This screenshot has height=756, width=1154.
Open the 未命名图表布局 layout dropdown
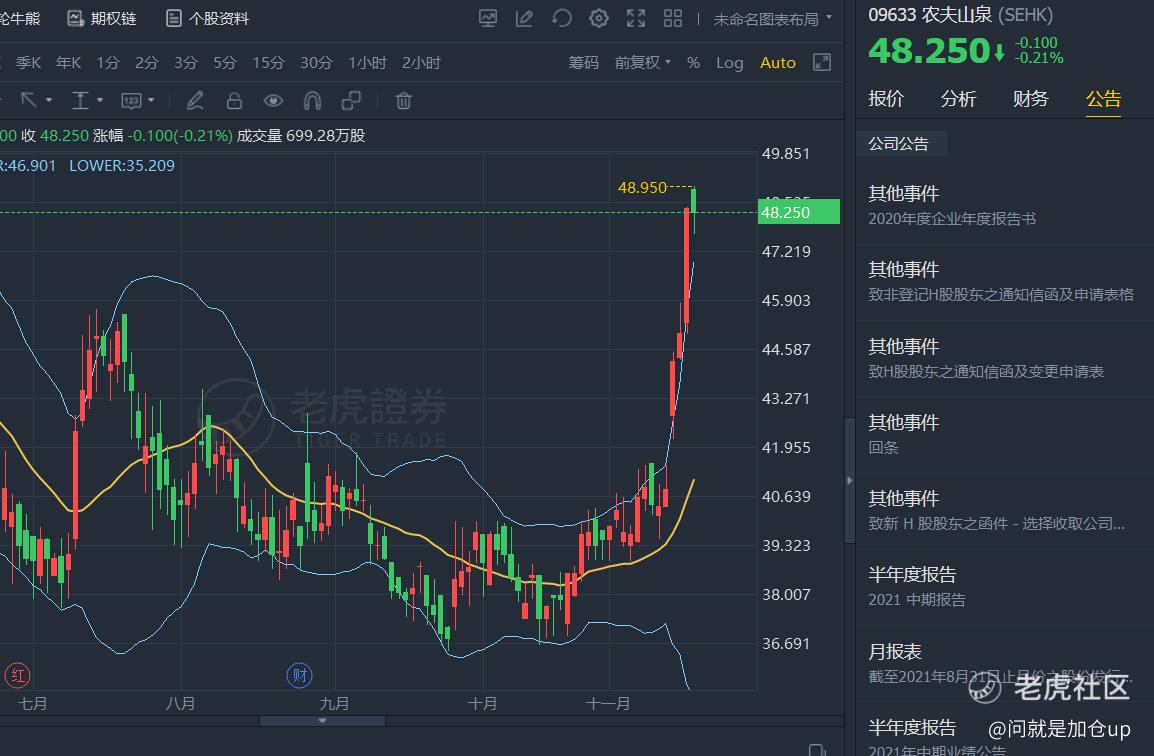tap(773, 19)
